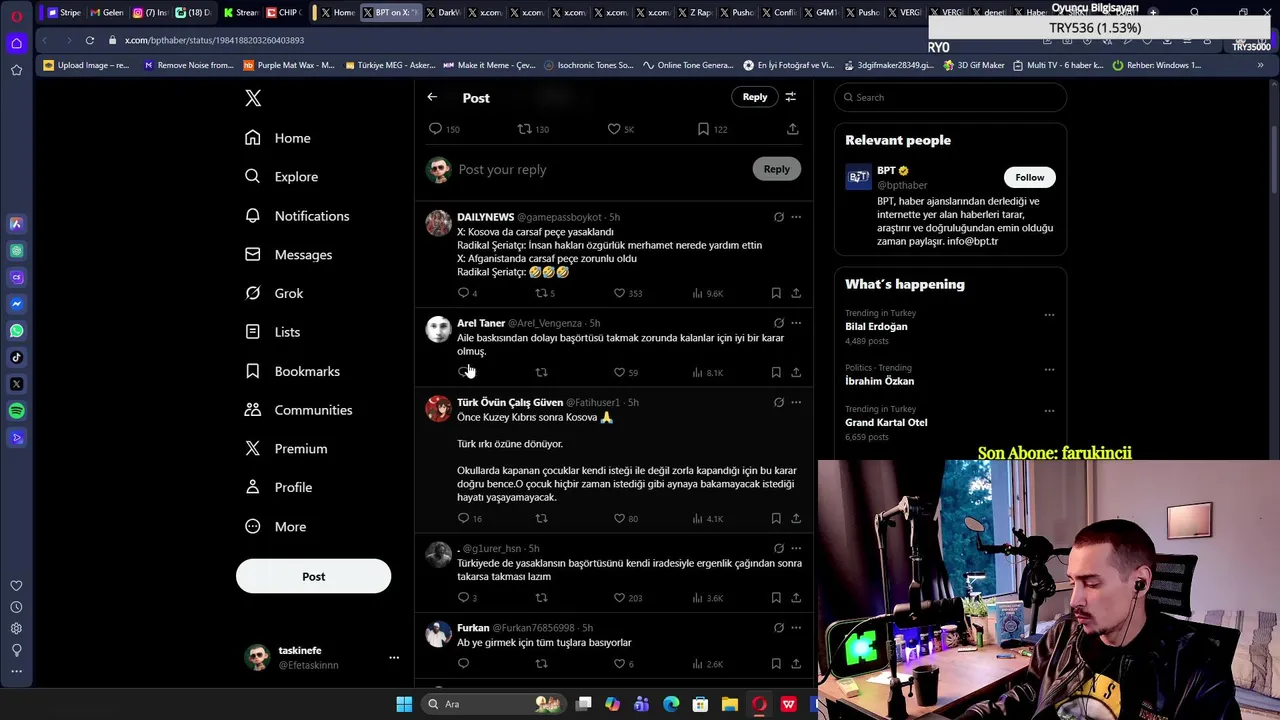Click taskbar search box Ara
The image size is (1280, 720).
click(x=493, y=704)
